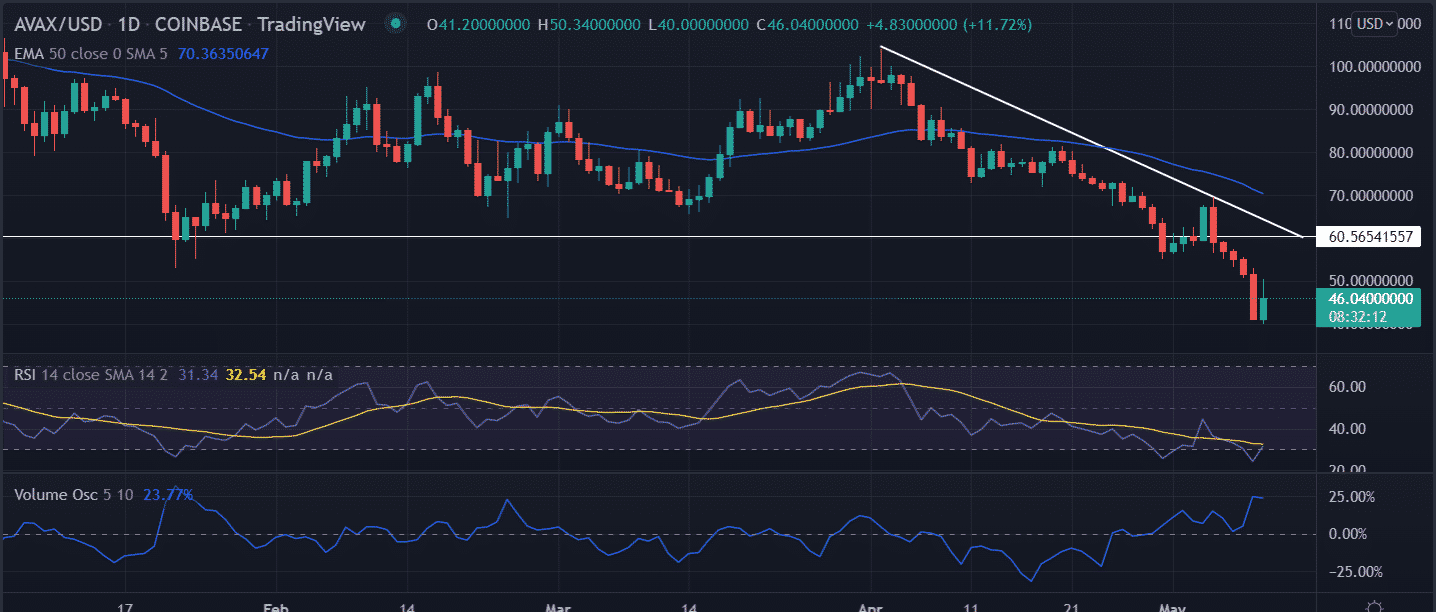Click the May date on time axis
Screen dimensions: 1436x612
coord(1167,606)
